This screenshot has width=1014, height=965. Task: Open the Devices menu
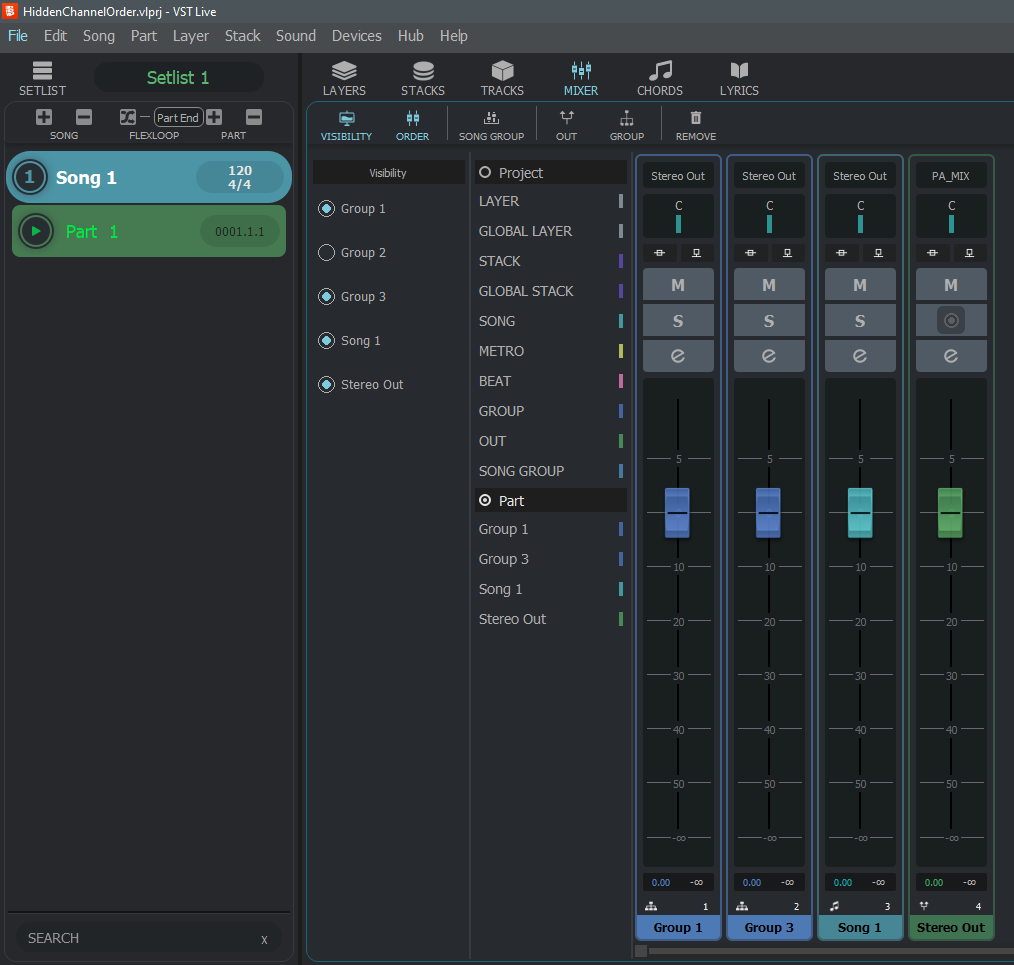(x=357, y=36)
